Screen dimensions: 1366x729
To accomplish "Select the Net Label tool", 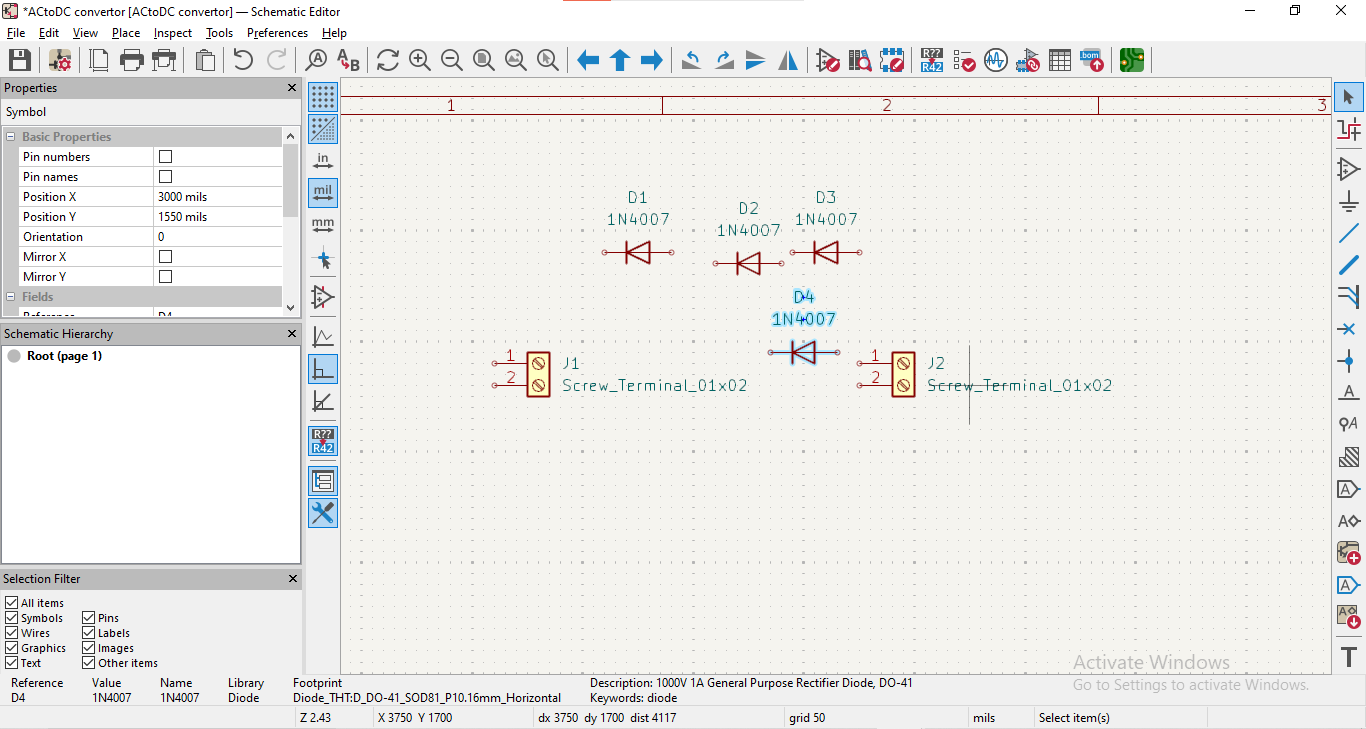I will tap(1349, 393).
